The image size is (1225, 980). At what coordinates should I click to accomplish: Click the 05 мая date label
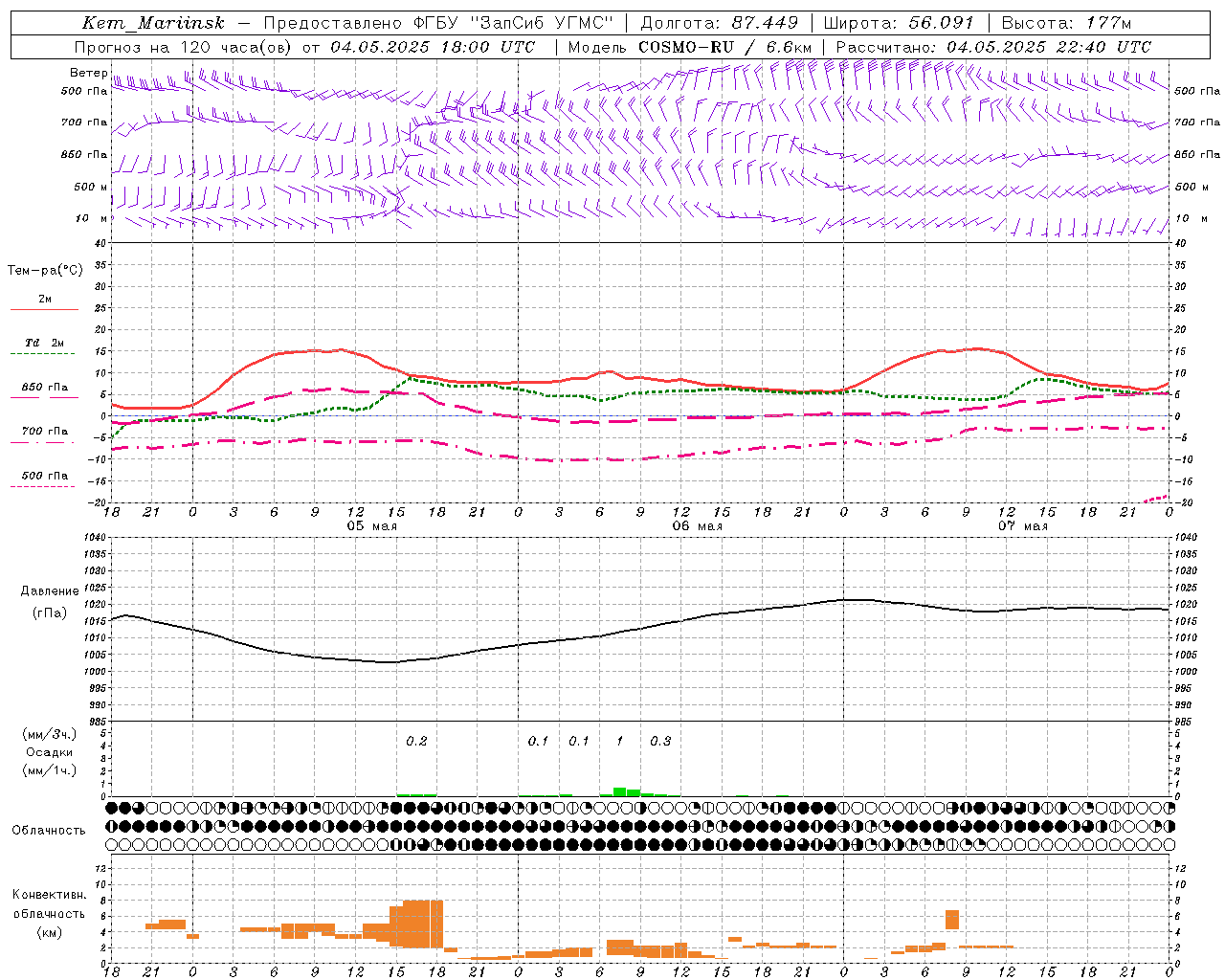370,526
